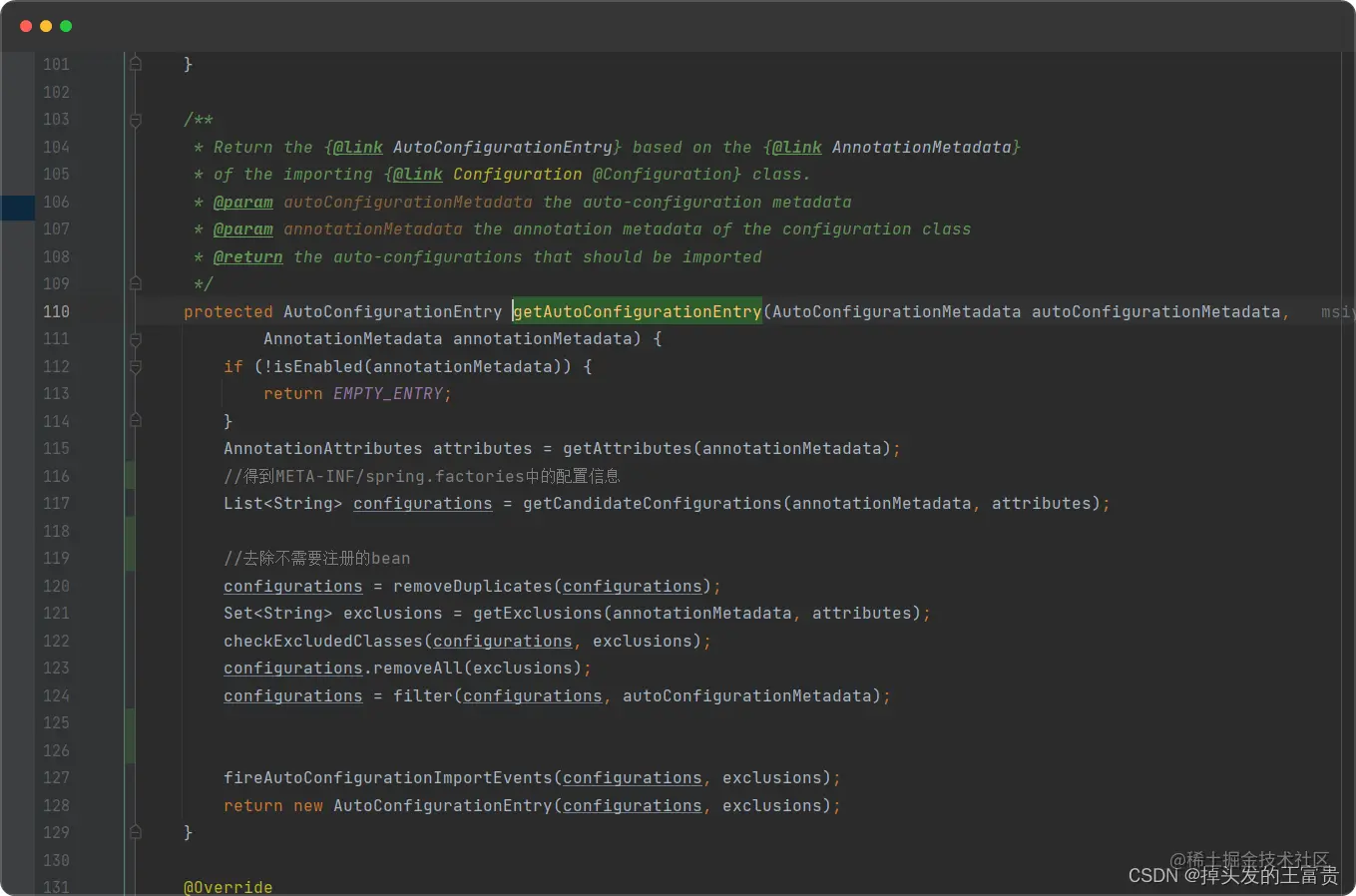The width and height of the screenshot is (1356, 896).
Task: Click the @Override annotation on line 131
Action: (x=227, y=887)
